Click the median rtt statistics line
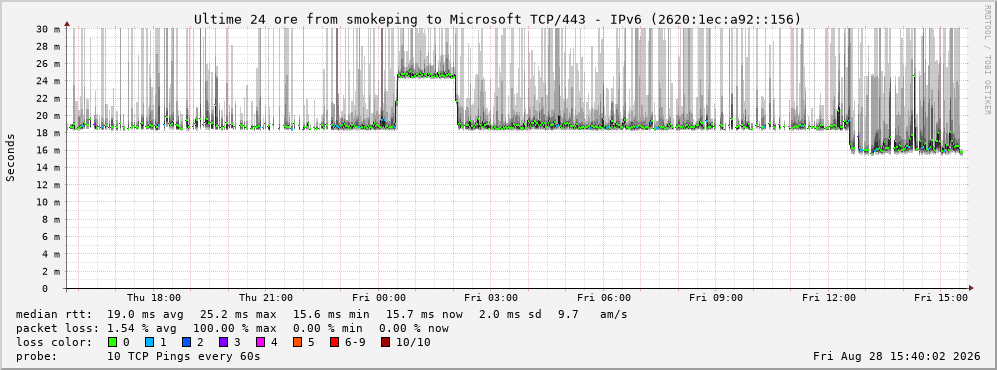 click(321, 315)
